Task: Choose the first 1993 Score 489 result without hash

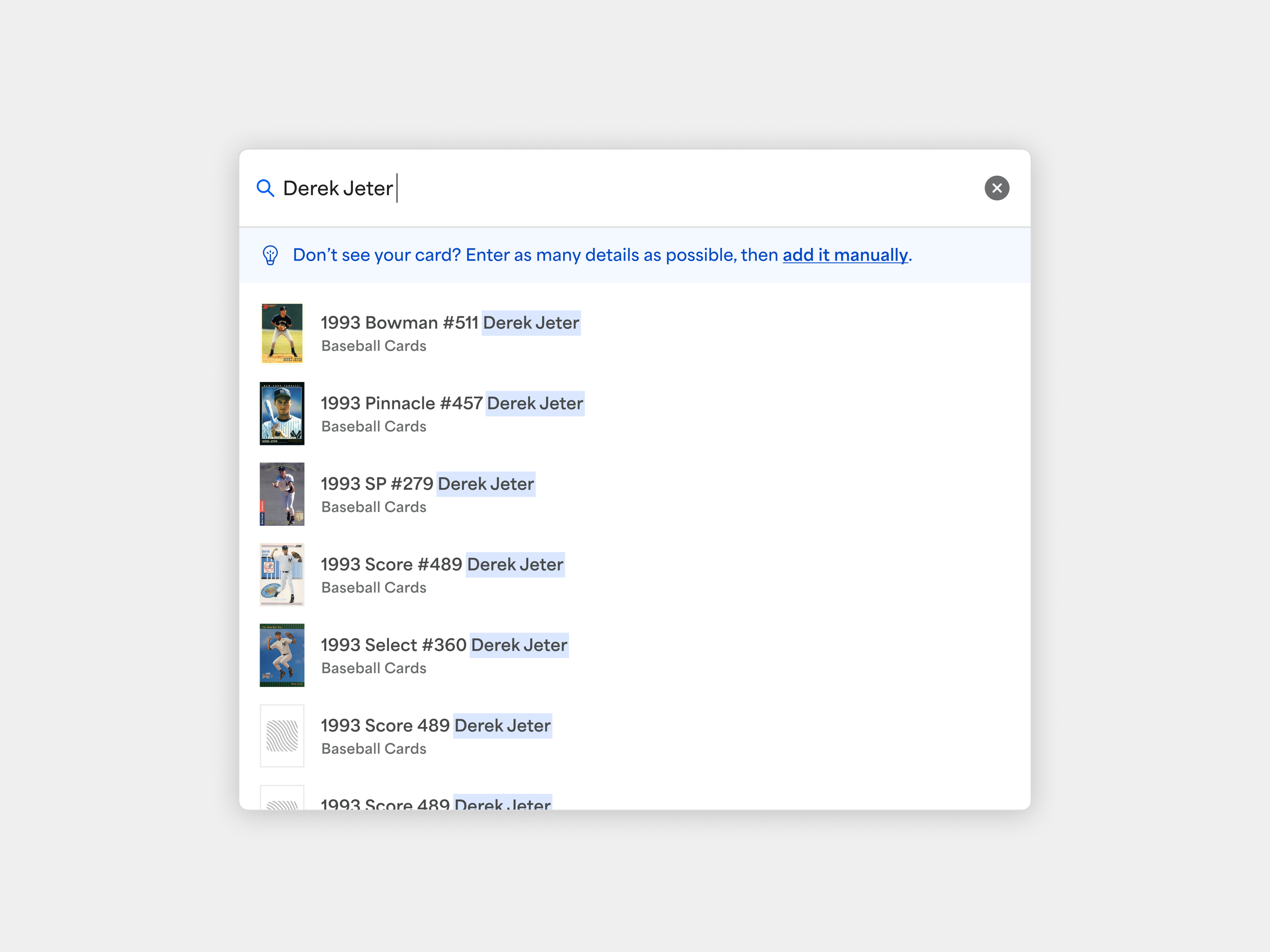Action: click(435, 726)
